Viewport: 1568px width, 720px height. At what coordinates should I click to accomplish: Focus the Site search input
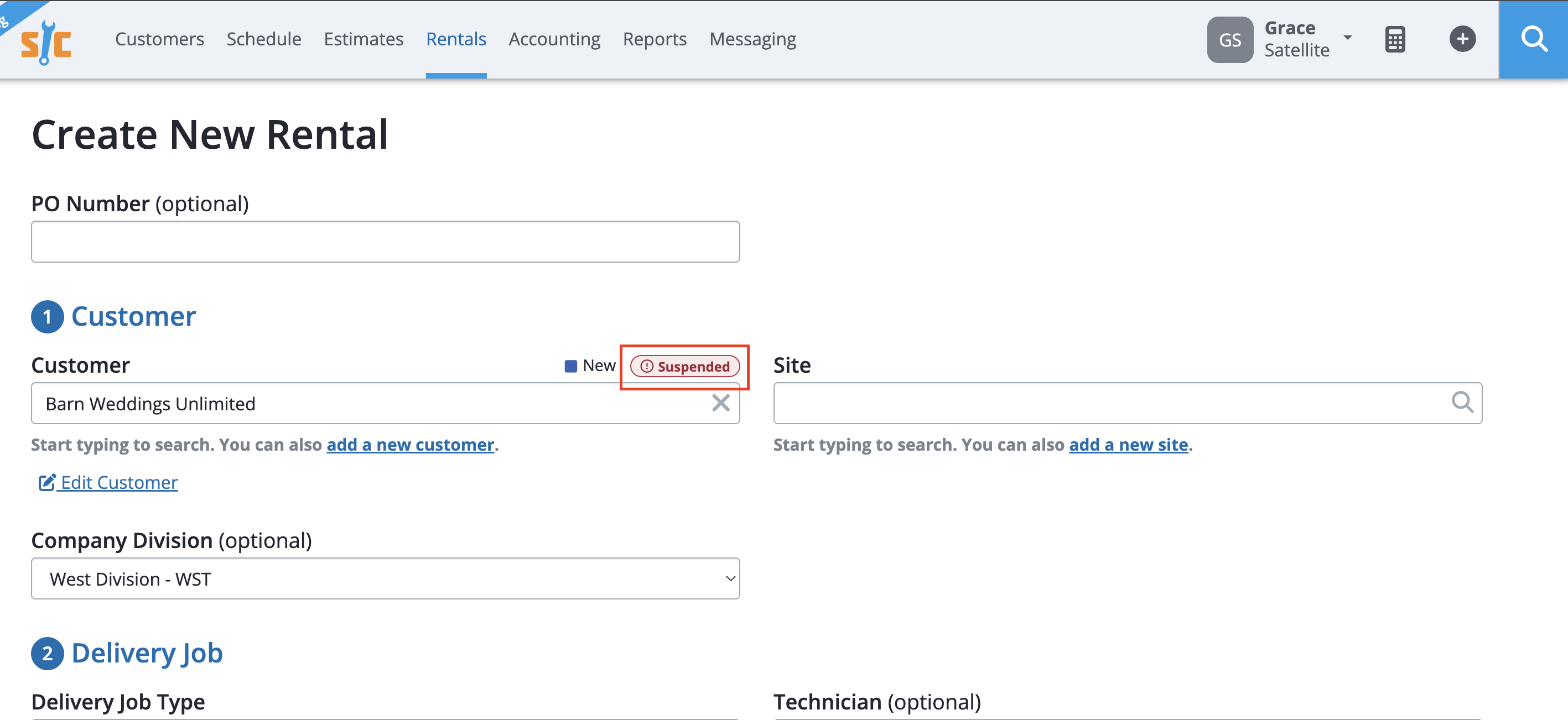(x=1127, y=403)
